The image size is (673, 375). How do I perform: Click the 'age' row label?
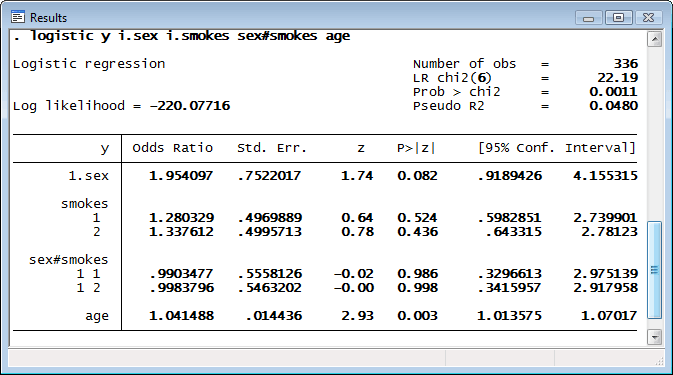97,316
